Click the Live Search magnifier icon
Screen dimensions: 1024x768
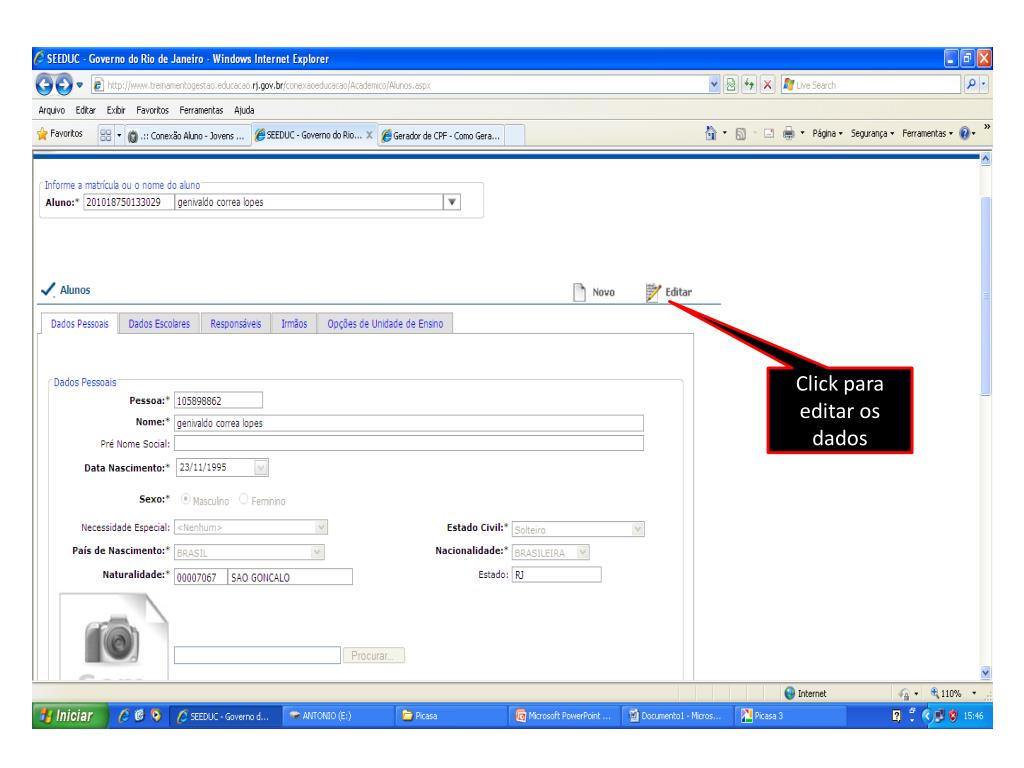click(971, 84)
